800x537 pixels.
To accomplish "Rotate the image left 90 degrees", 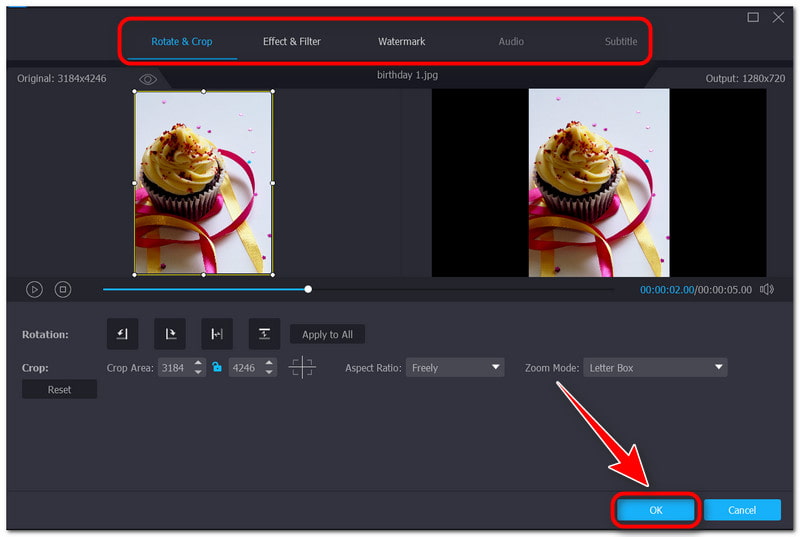I will 122,334.
